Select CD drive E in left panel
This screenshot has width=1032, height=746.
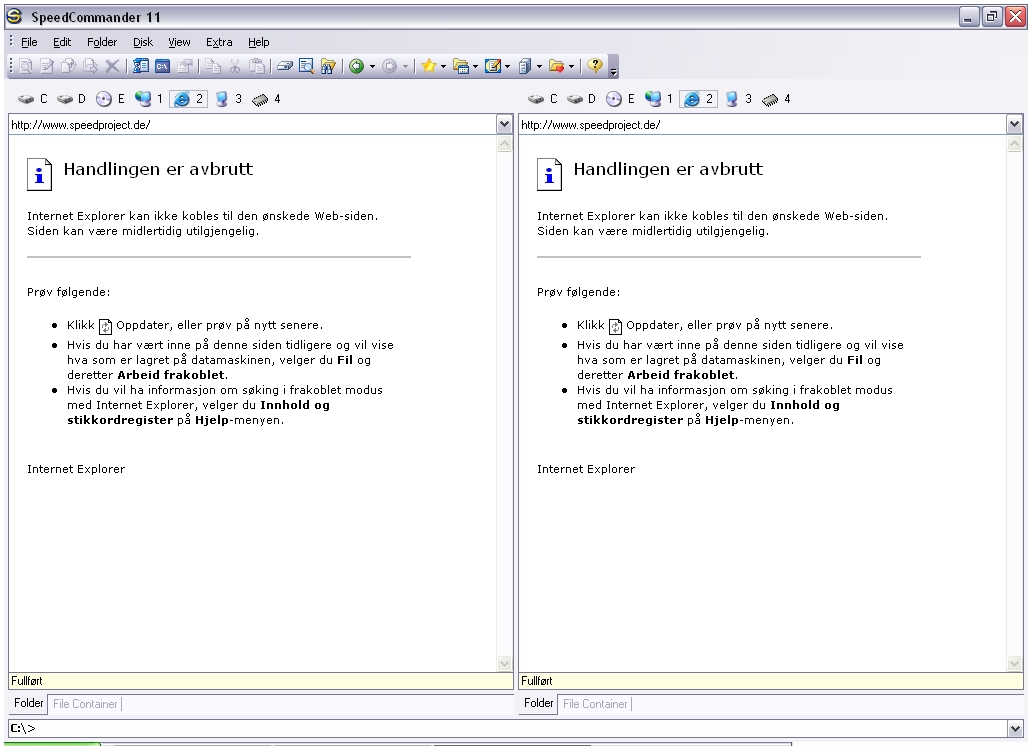(x=110, y=99)
